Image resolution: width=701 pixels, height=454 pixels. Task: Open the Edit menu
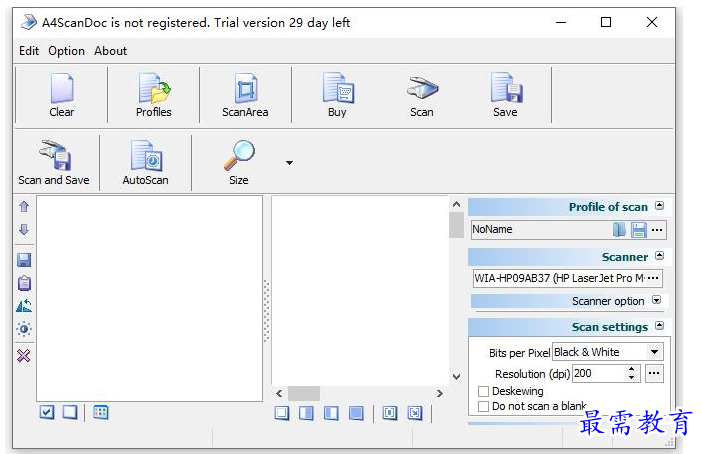point(29,51)
